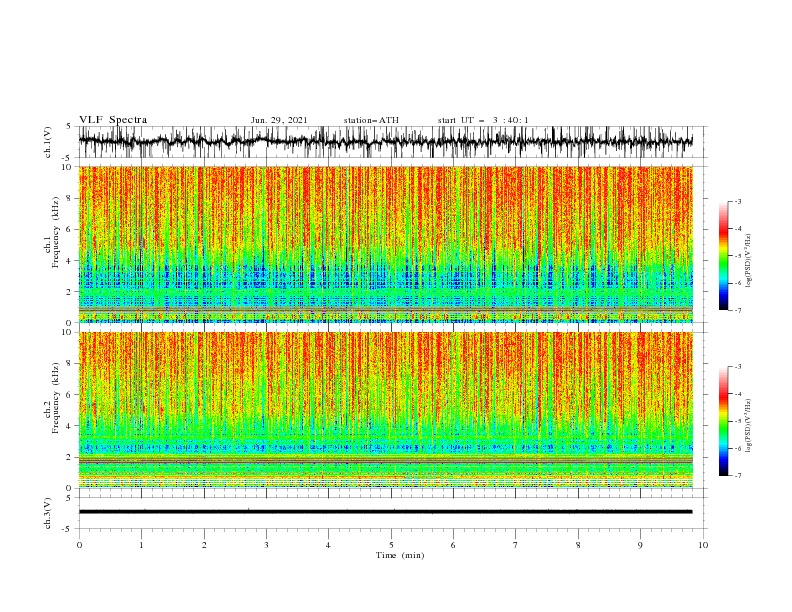Click the "0" tick on the time axis
Screen dimensions: 792x612
pos(79,545)
